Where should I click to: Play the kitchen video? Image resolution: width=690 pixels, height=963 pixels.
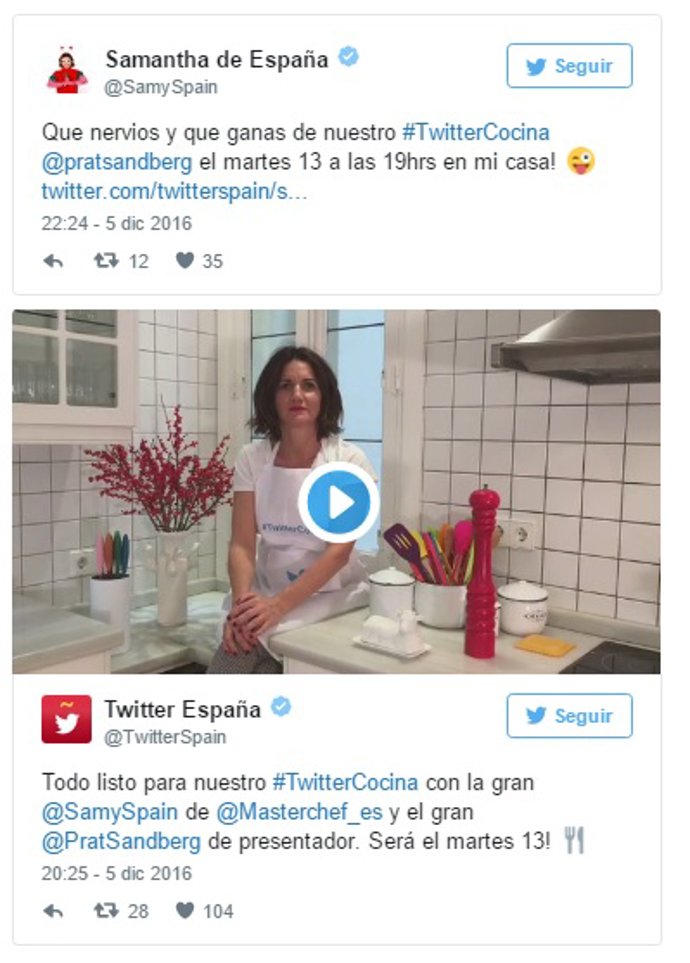point(339,502)
